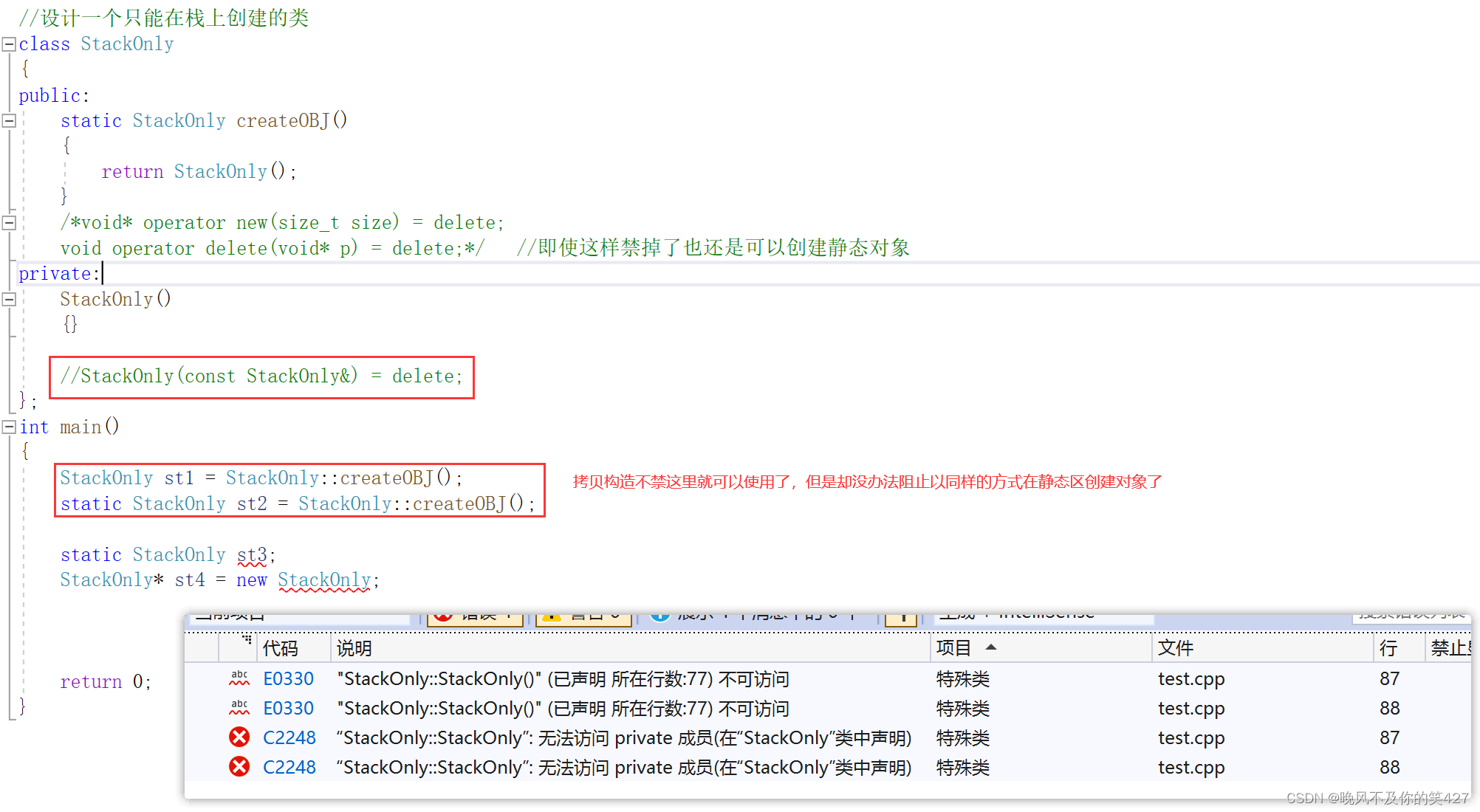Collapse the int main function block
This screenshot has height=812, width=1480.
point(9,427)
